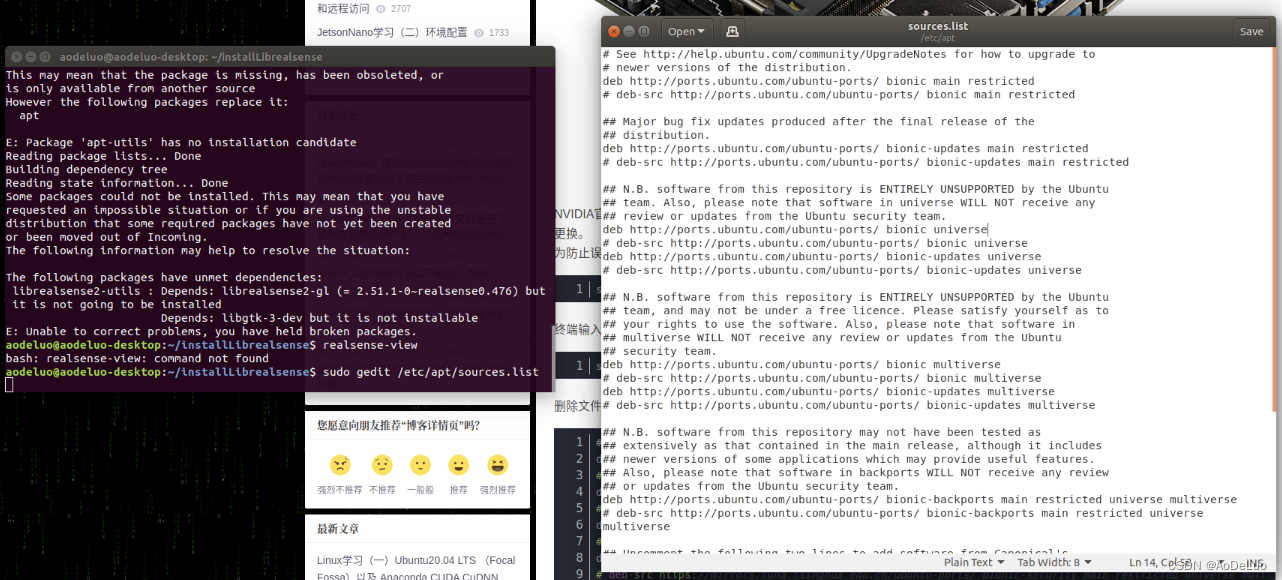Click the 和远程访问 article entry
The height and width of the screenshot is (580, 1282).
[345, 8]
